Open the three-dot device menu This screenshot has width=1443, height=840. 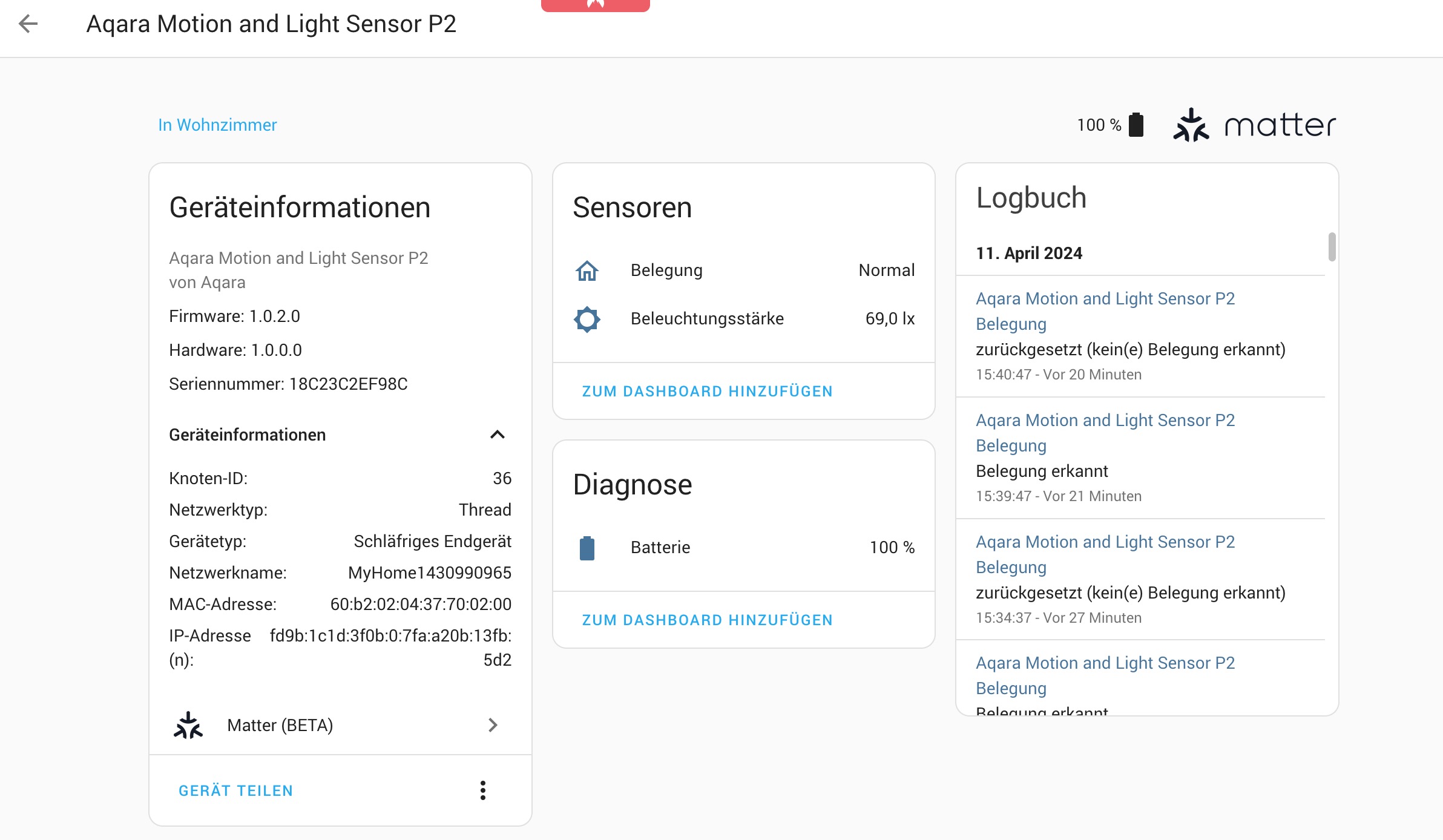pyautogui.click(x=482, y=790)
